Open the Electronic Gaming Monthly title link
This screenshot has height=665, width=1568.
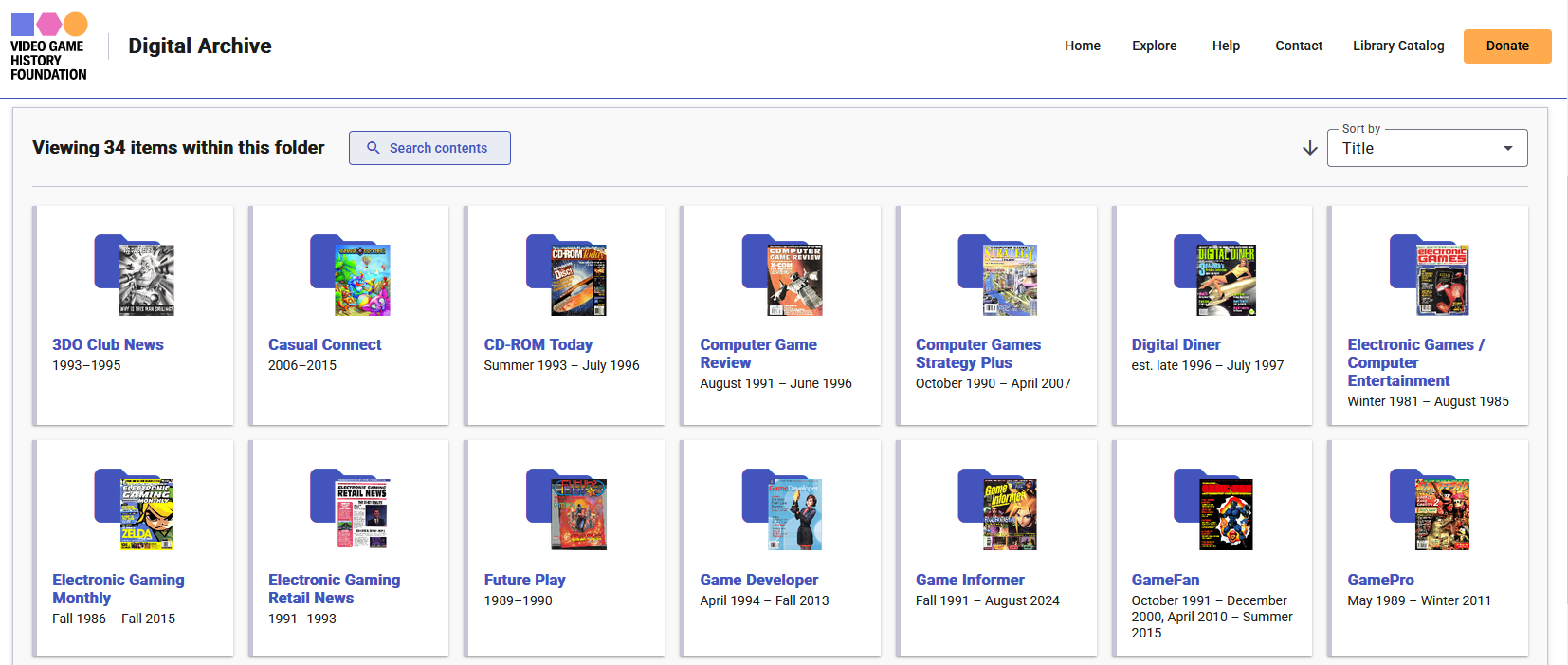point(119,589)
